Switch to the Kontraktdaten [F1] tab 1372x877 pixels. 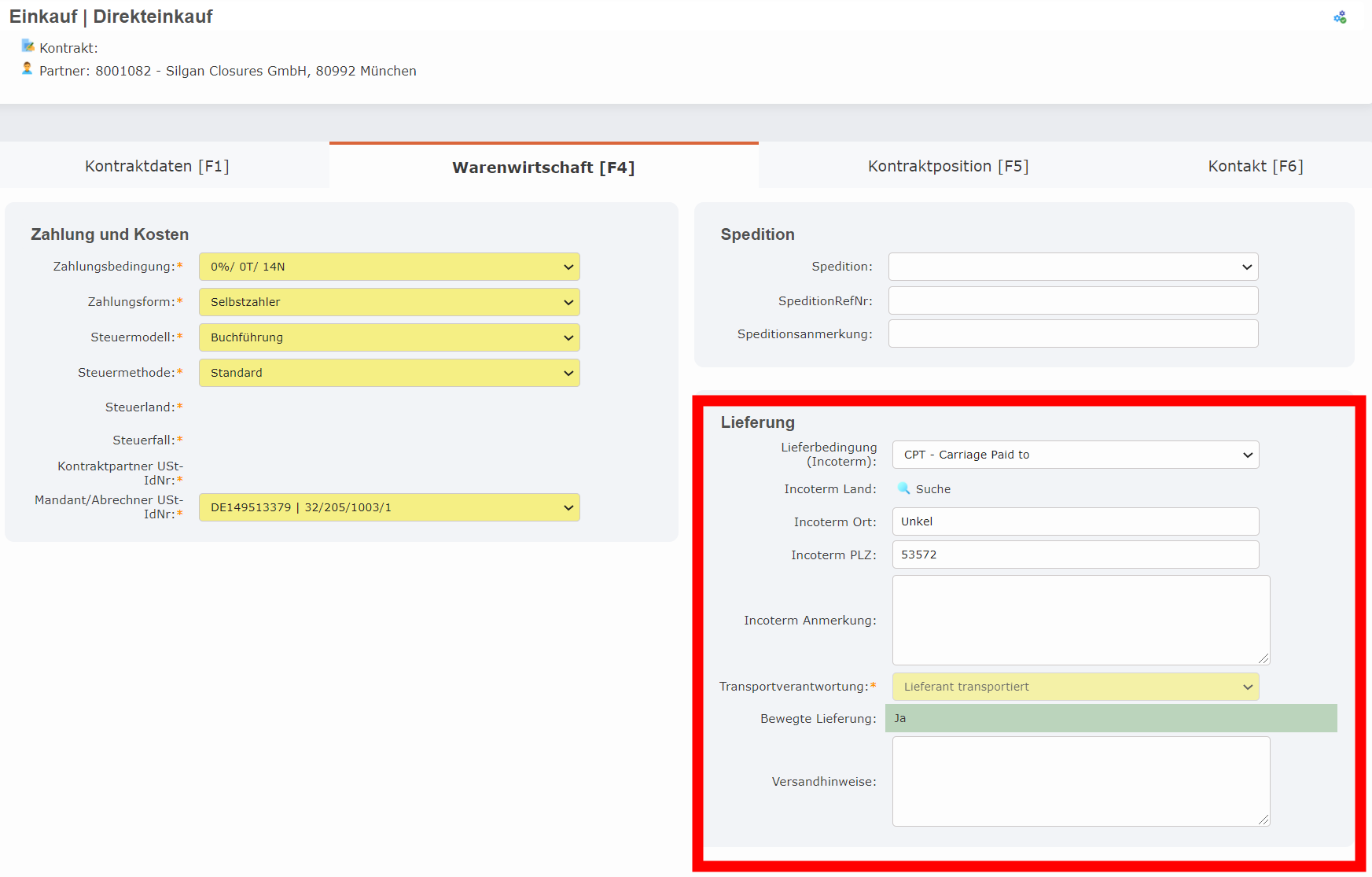(157, 166)
